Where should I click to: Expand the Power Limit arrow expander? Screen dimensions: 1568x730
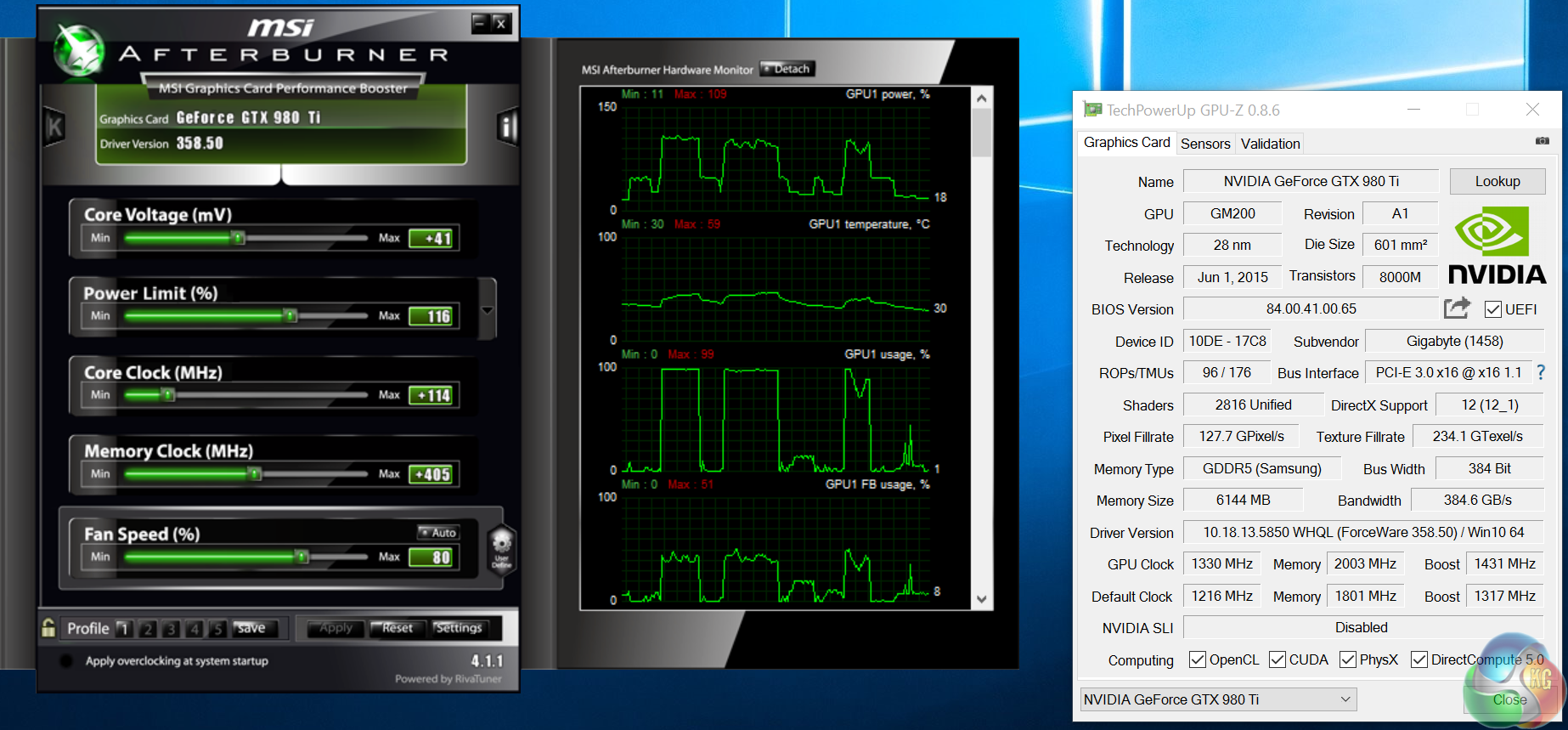[x=487, y=310]
